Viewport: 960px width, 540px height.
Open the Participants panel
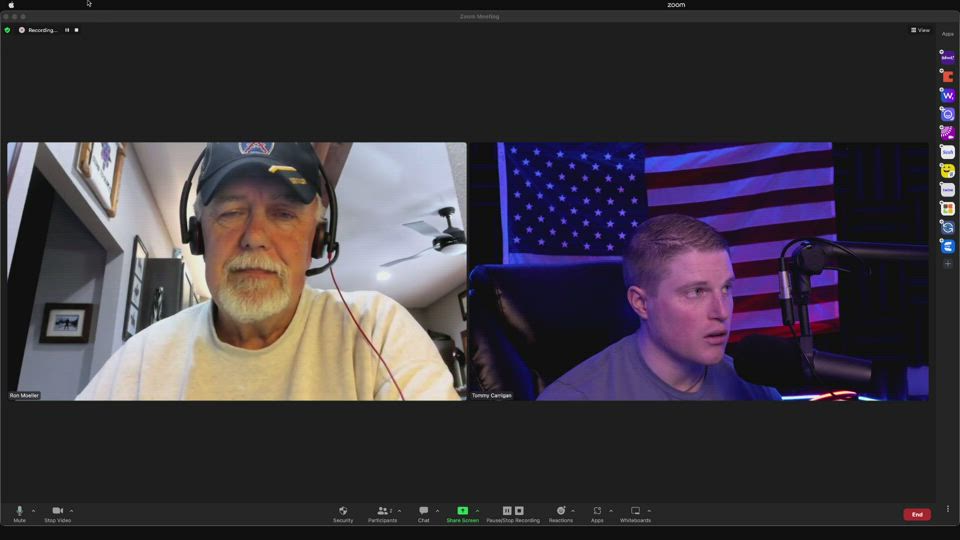pos(382,512)
